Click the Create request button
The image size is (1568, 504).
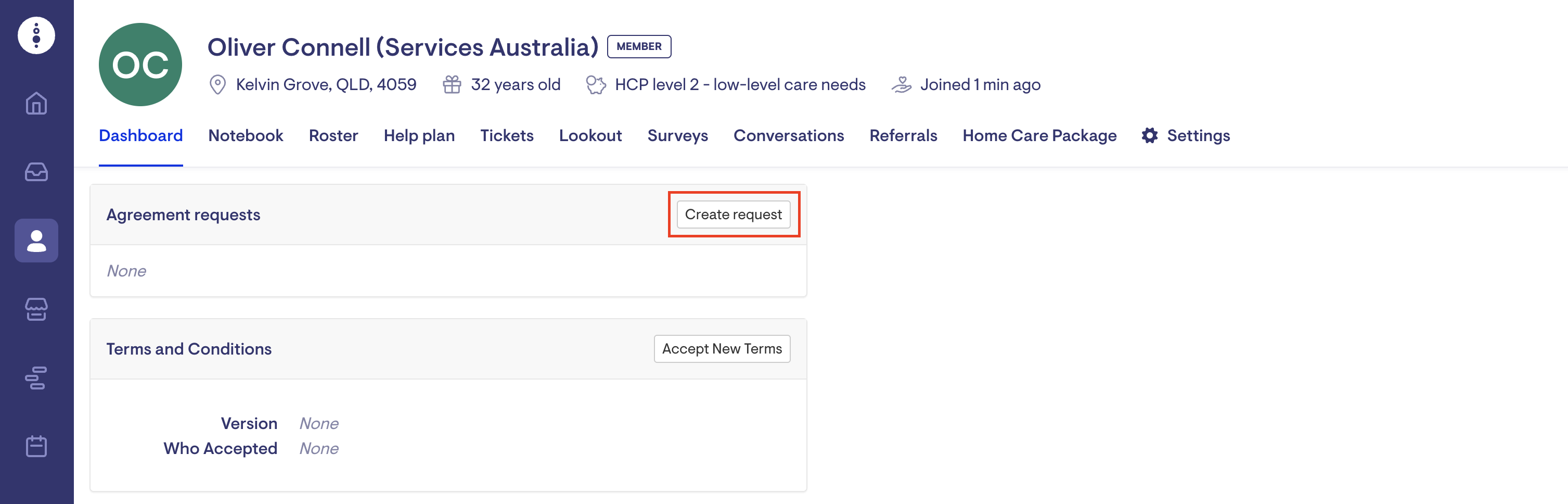click(733, 215)
